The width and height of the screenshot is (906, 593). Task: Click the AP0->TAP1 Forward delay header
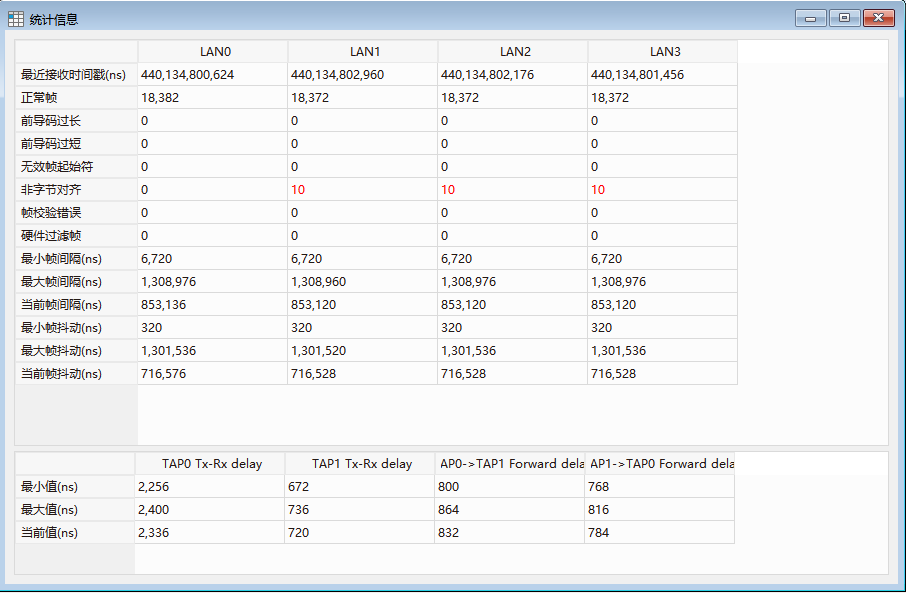tap(510, 464)
